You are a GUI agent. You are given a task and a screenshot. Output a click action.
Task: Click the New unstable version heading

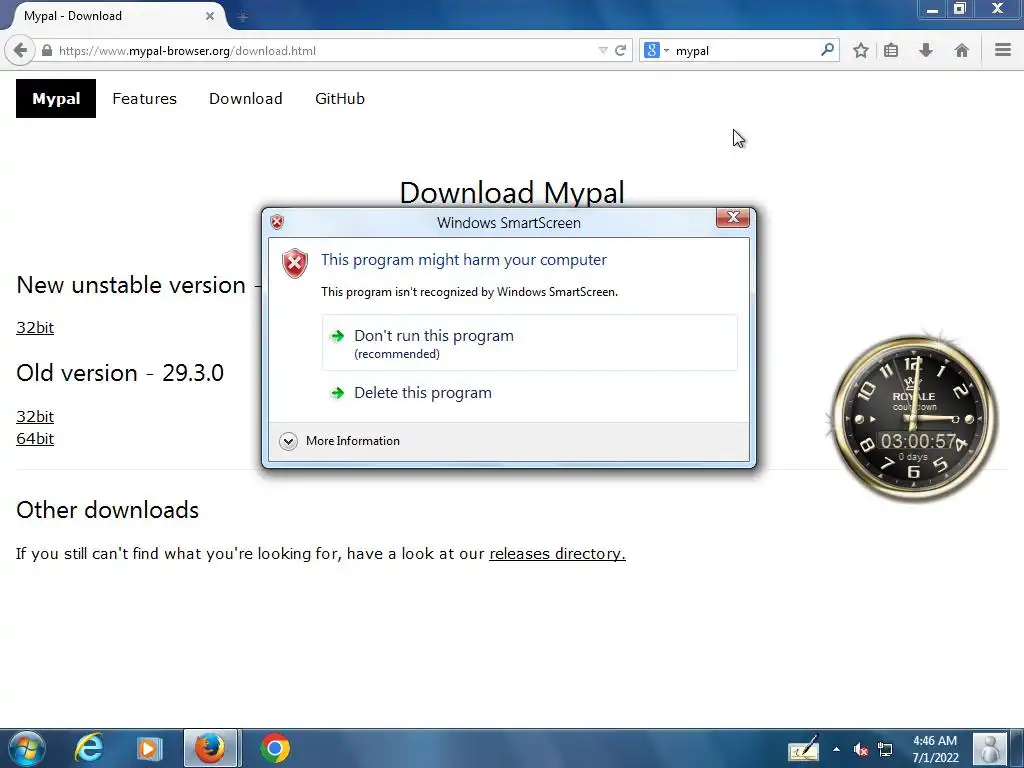[131, 285]
